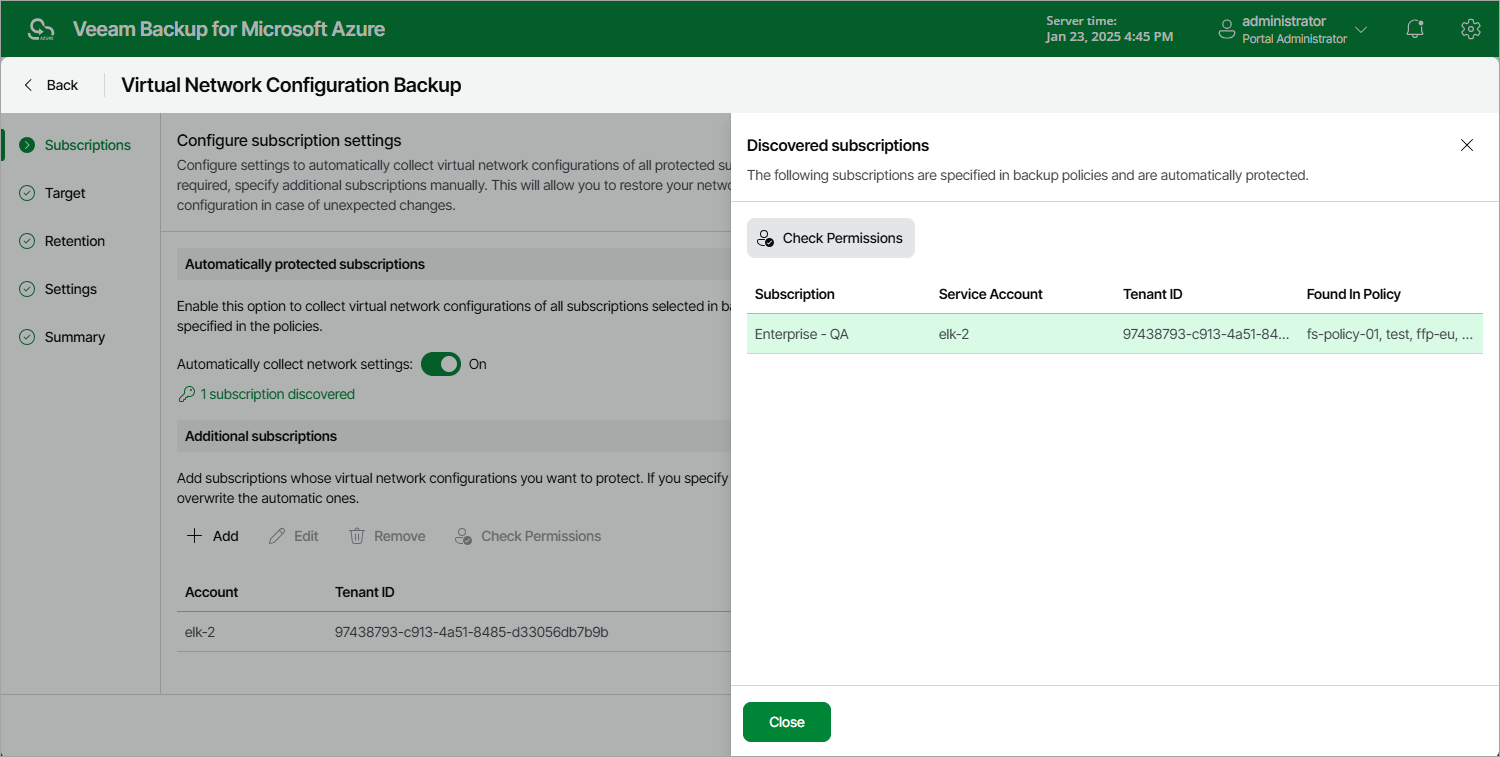The width and height of the screenshot is (1500, 757).
Task: Select the Summary step checkmark
Action: (26, 337)
